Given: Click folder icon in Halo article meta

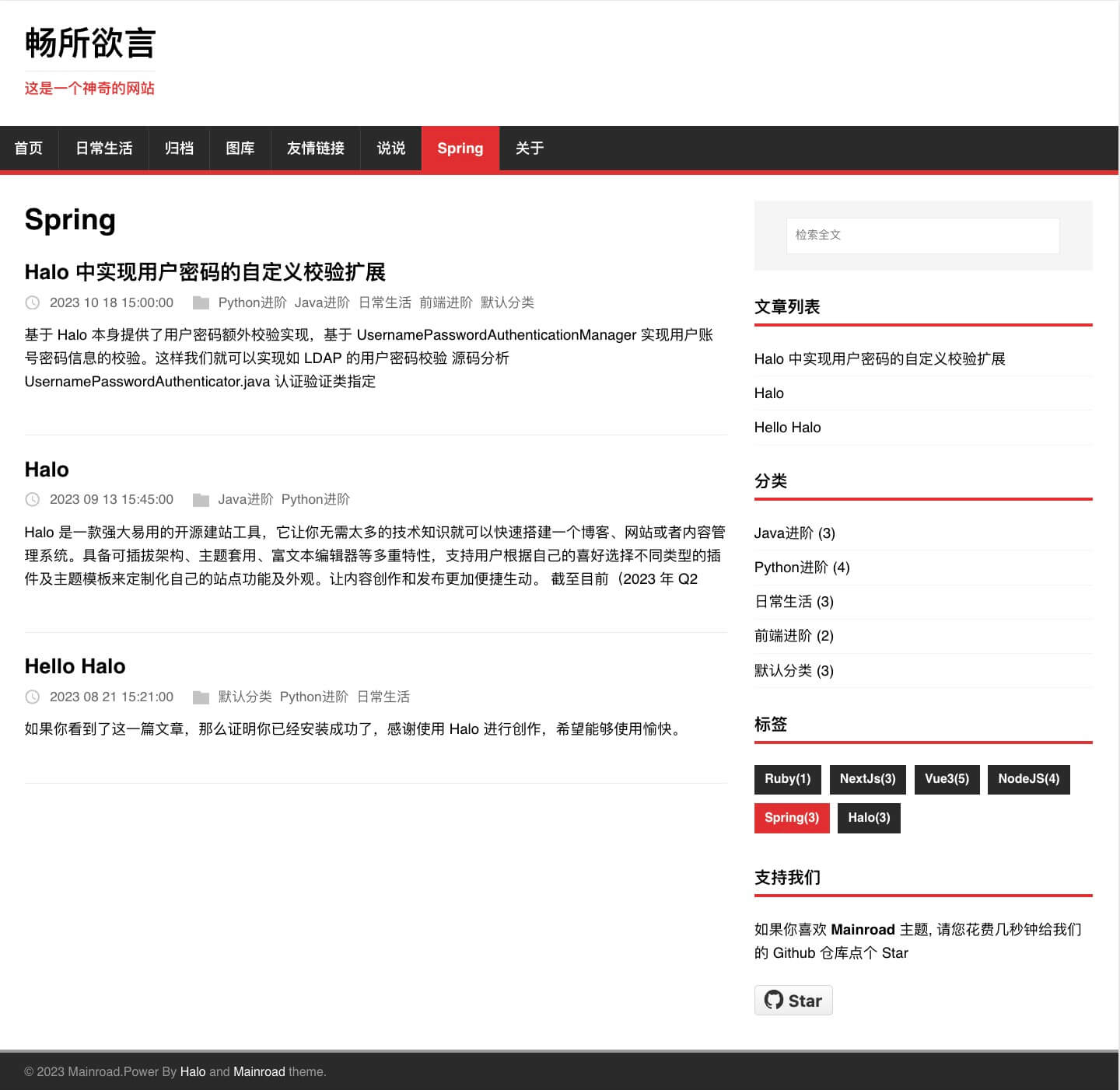Looking at the screenshot, I should [201, 499].
